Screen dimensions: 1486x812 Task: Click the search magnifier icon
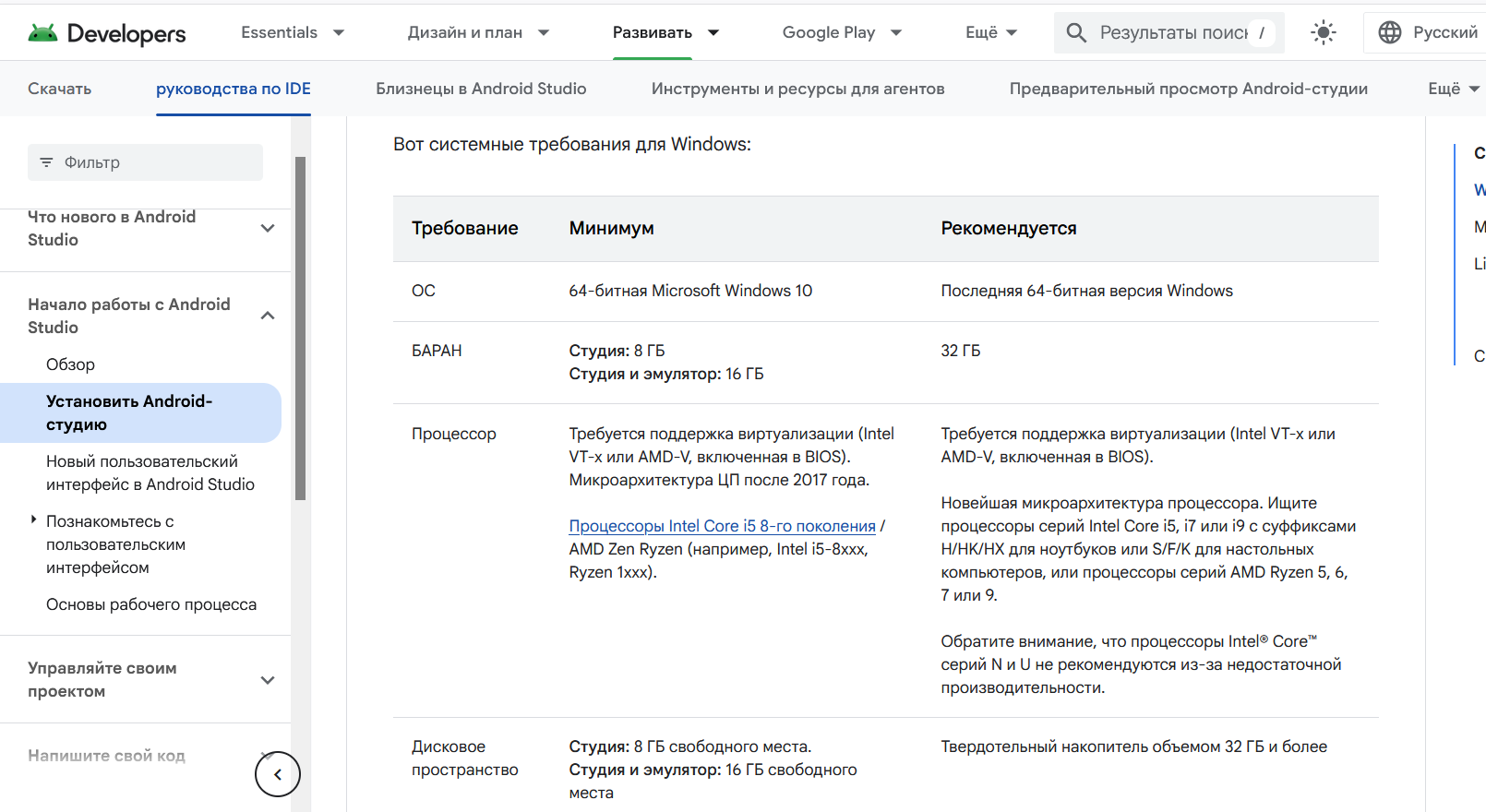pos(1076,33)
